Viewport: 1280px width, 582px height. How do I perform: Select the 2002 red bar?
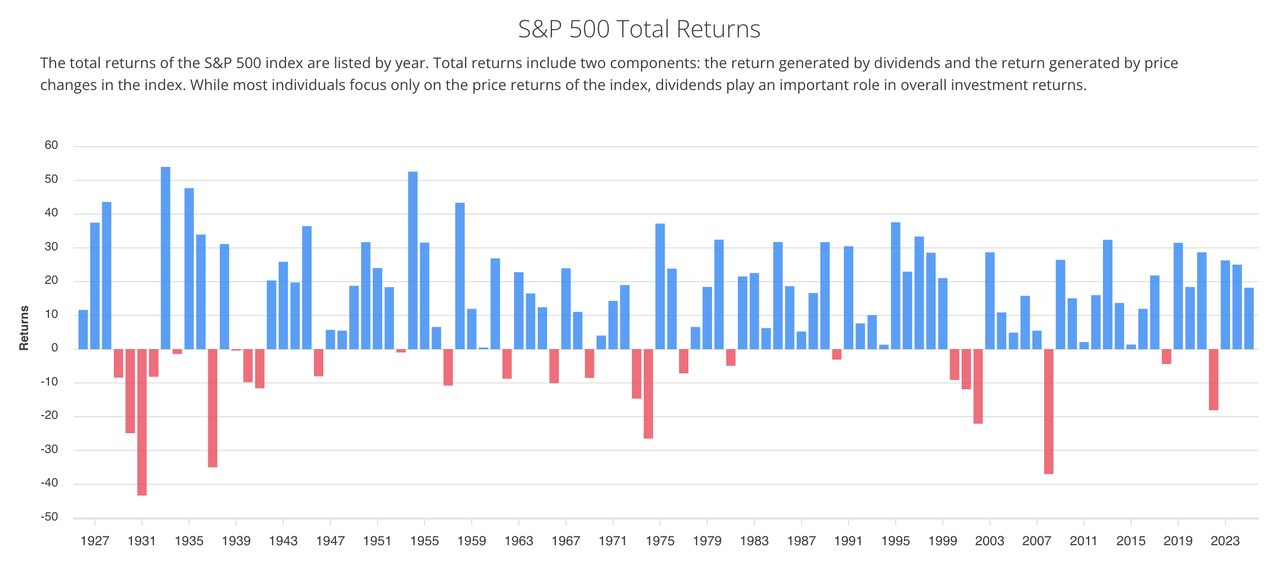pyautogui.click(x=978, y=386)
